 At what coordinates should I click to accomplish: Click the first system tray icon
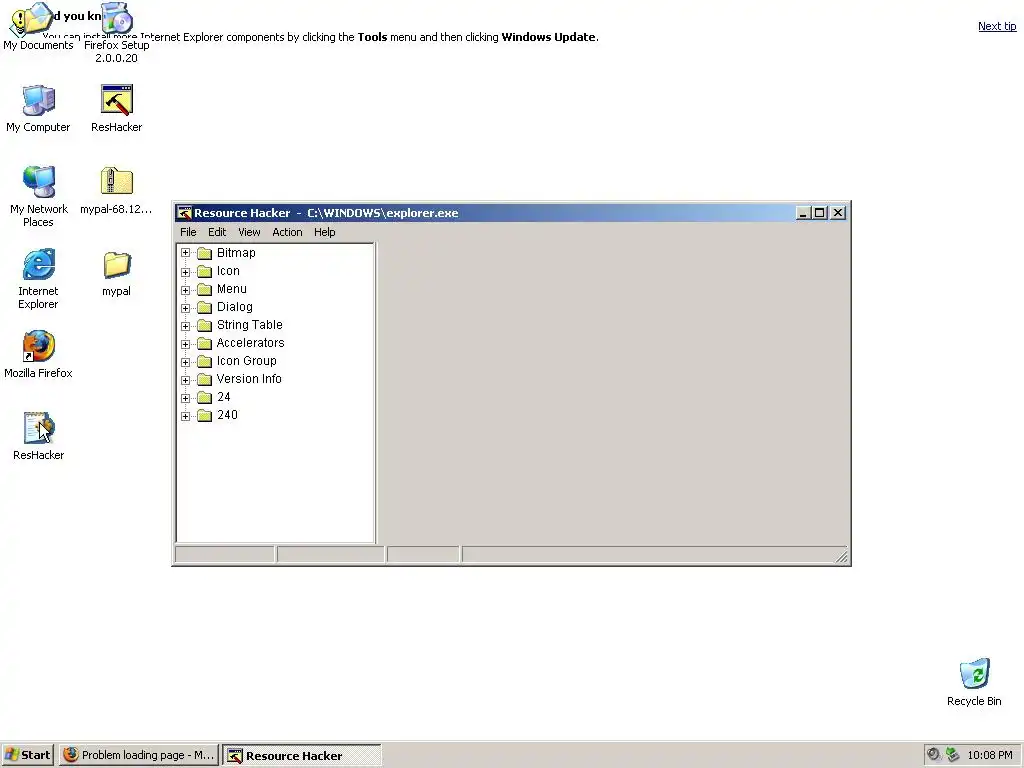pos(934,755)
